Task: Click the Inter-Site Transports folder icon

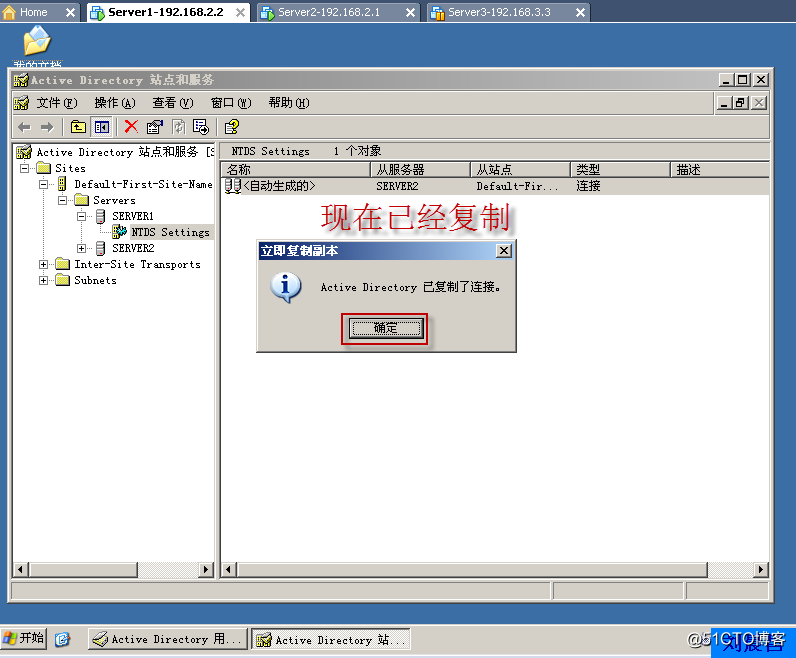Action: [62, 264]
